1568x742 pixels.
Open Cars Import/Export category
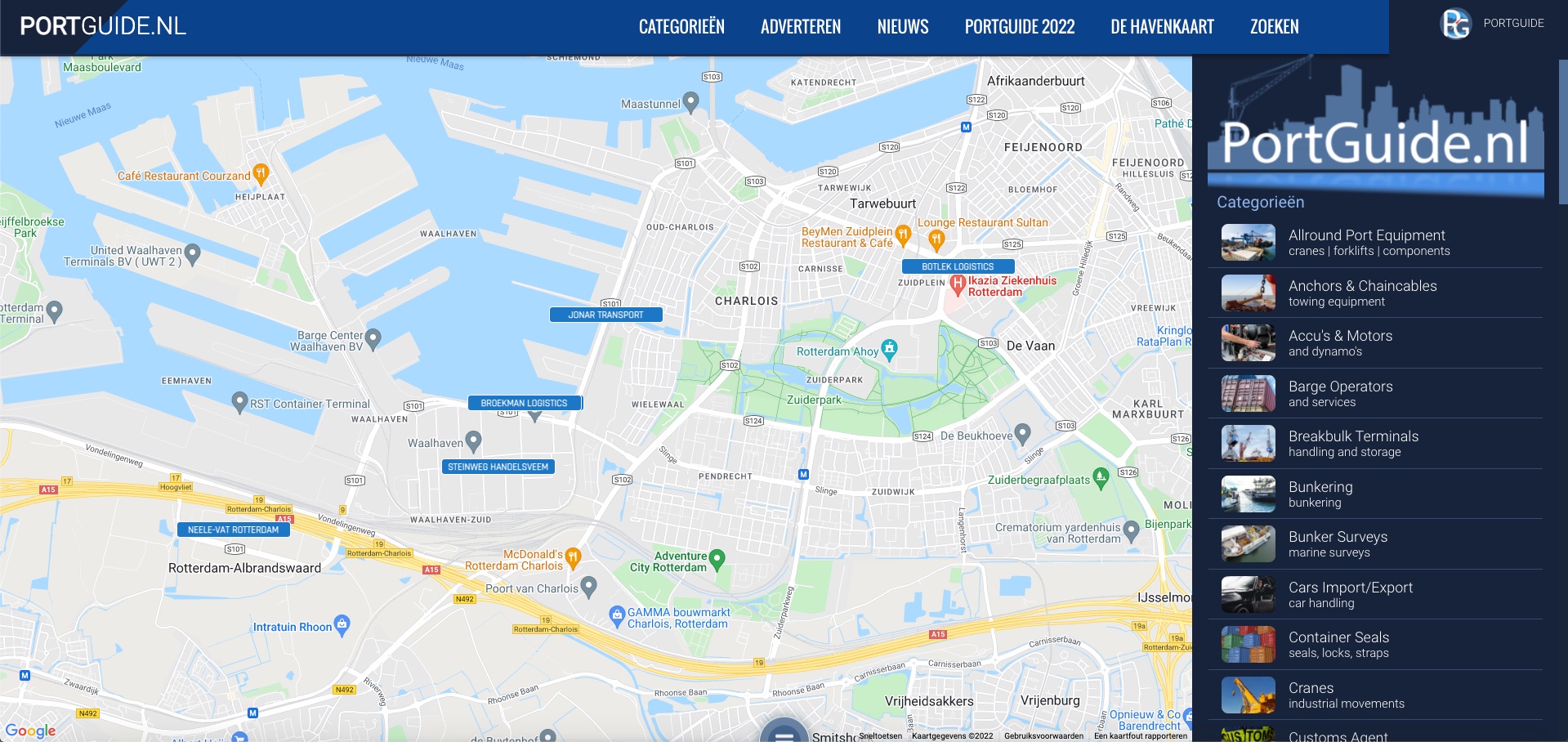point(1375,595)
